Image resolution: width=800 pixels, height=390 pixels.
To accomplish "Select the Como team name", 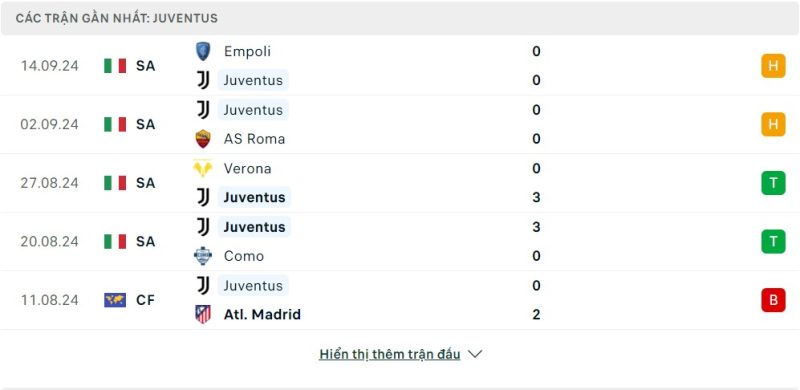I will [x=244, y=256].
